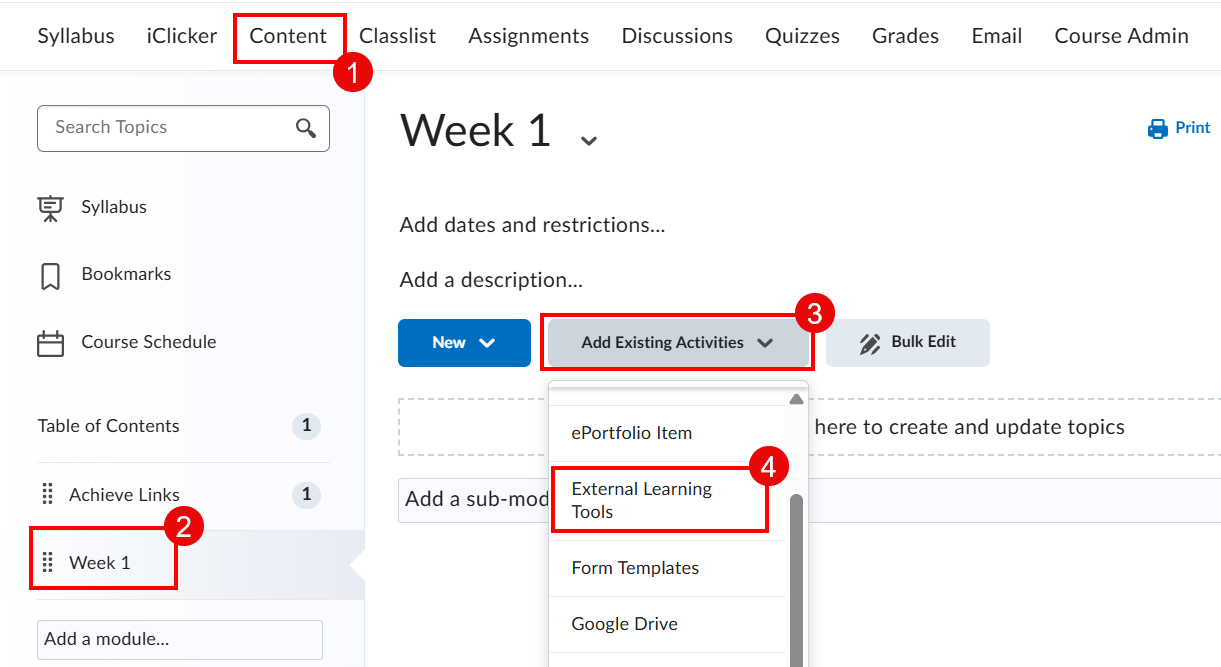Image resolution: width=1221 pixels, height=667 pixels.
Task: Click the printer icon next to Print
Action: coord(1156,128)
